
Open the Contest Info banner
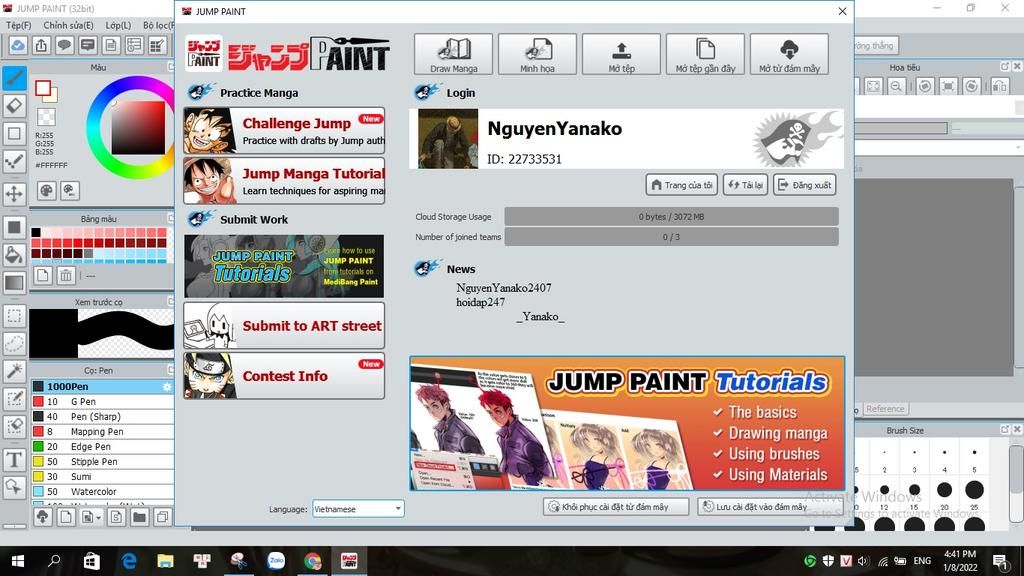pos(284,376)
